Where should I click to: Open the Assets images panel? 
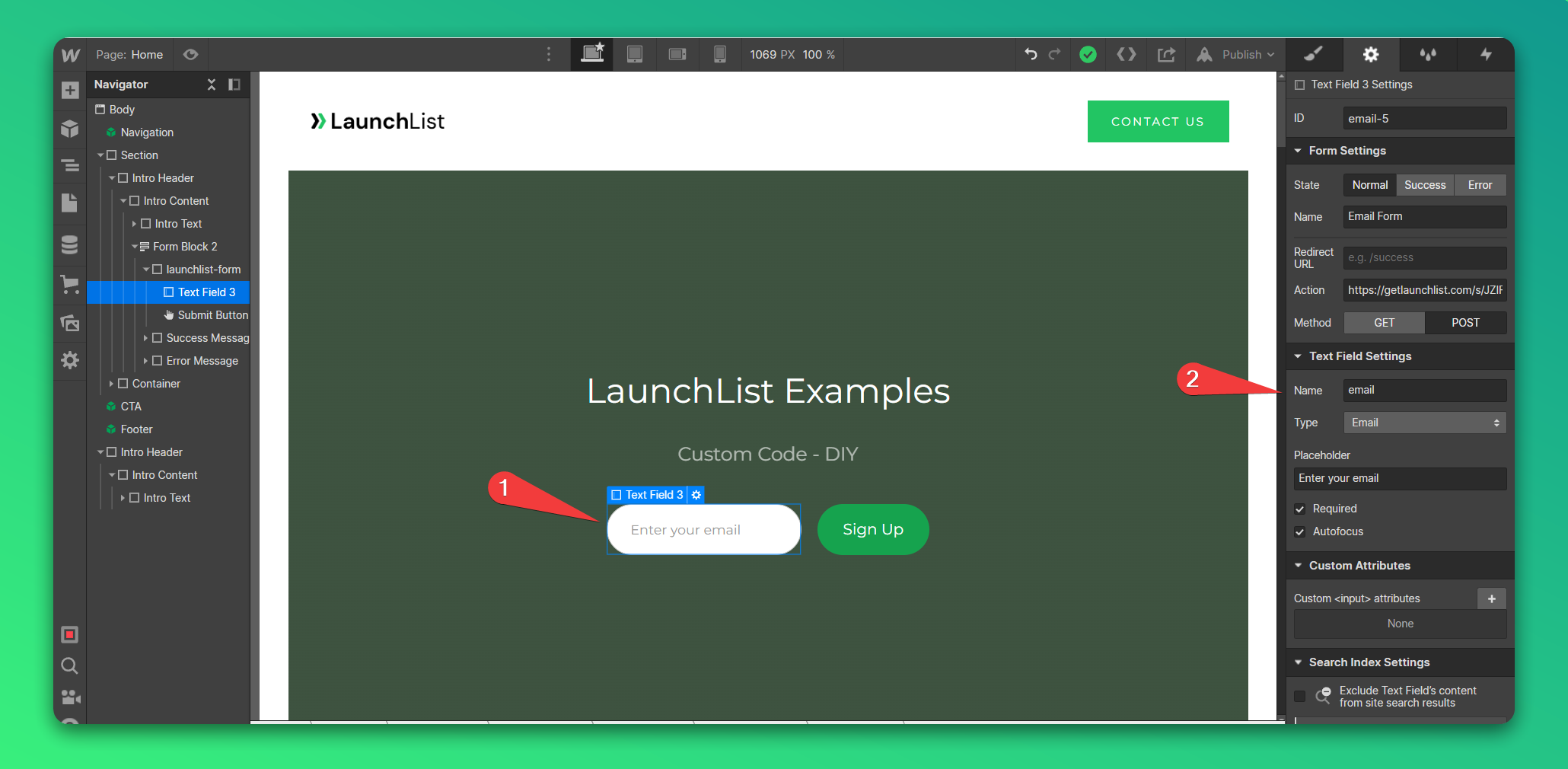[70, 323]
